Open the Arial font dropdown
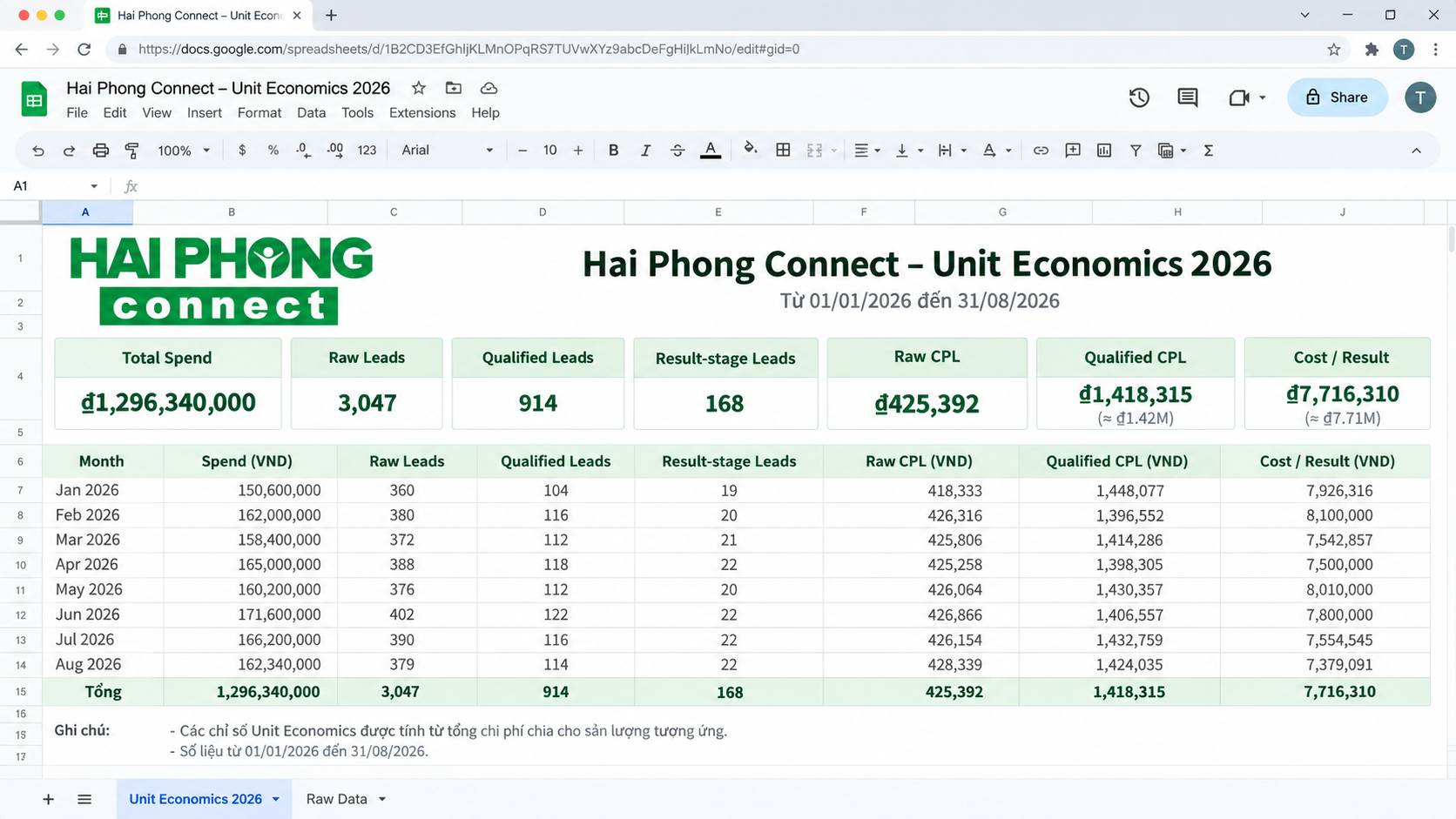 click(x=447, y=151)
